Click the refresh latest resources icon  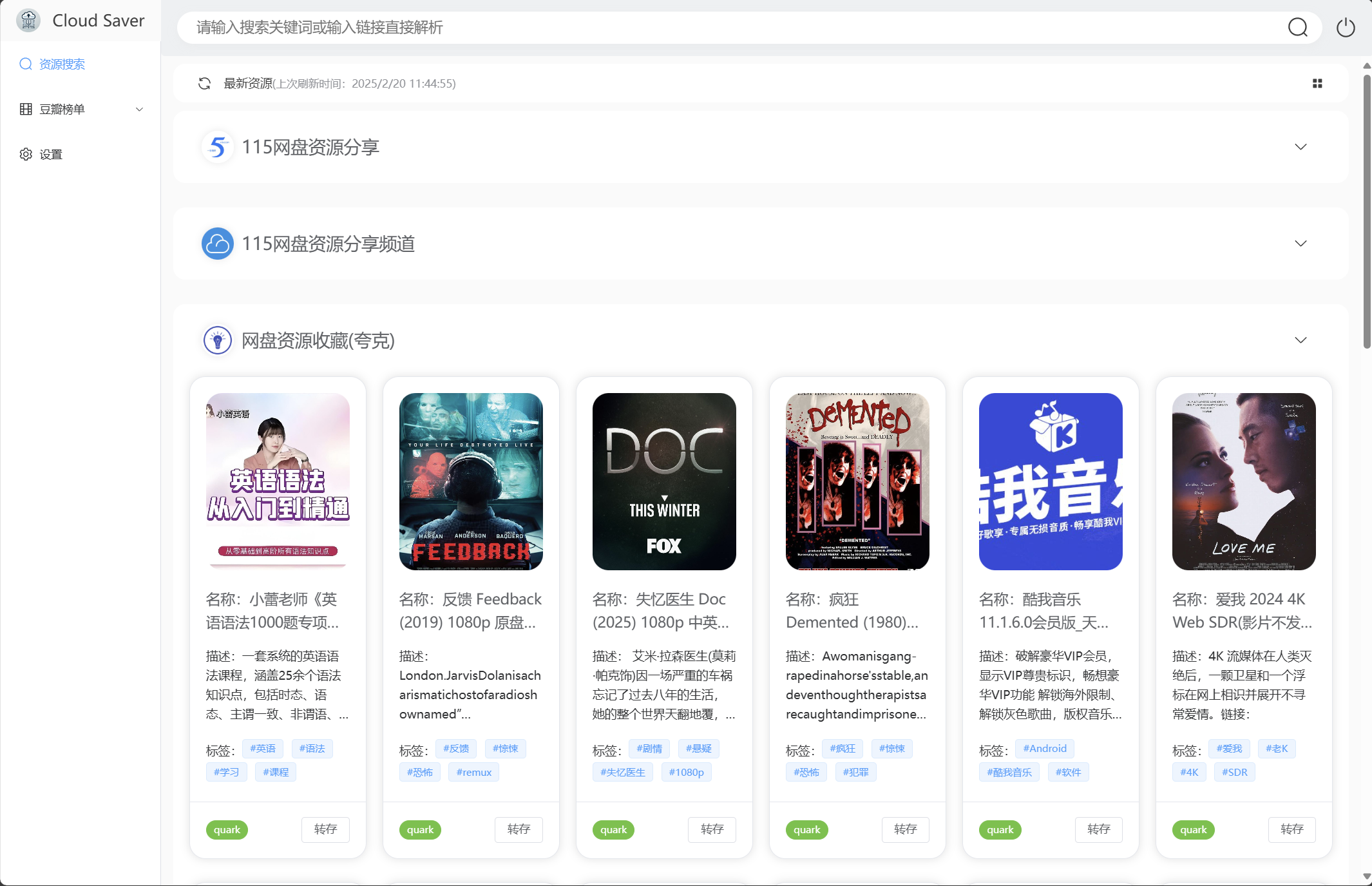click(x=204, y=83)
